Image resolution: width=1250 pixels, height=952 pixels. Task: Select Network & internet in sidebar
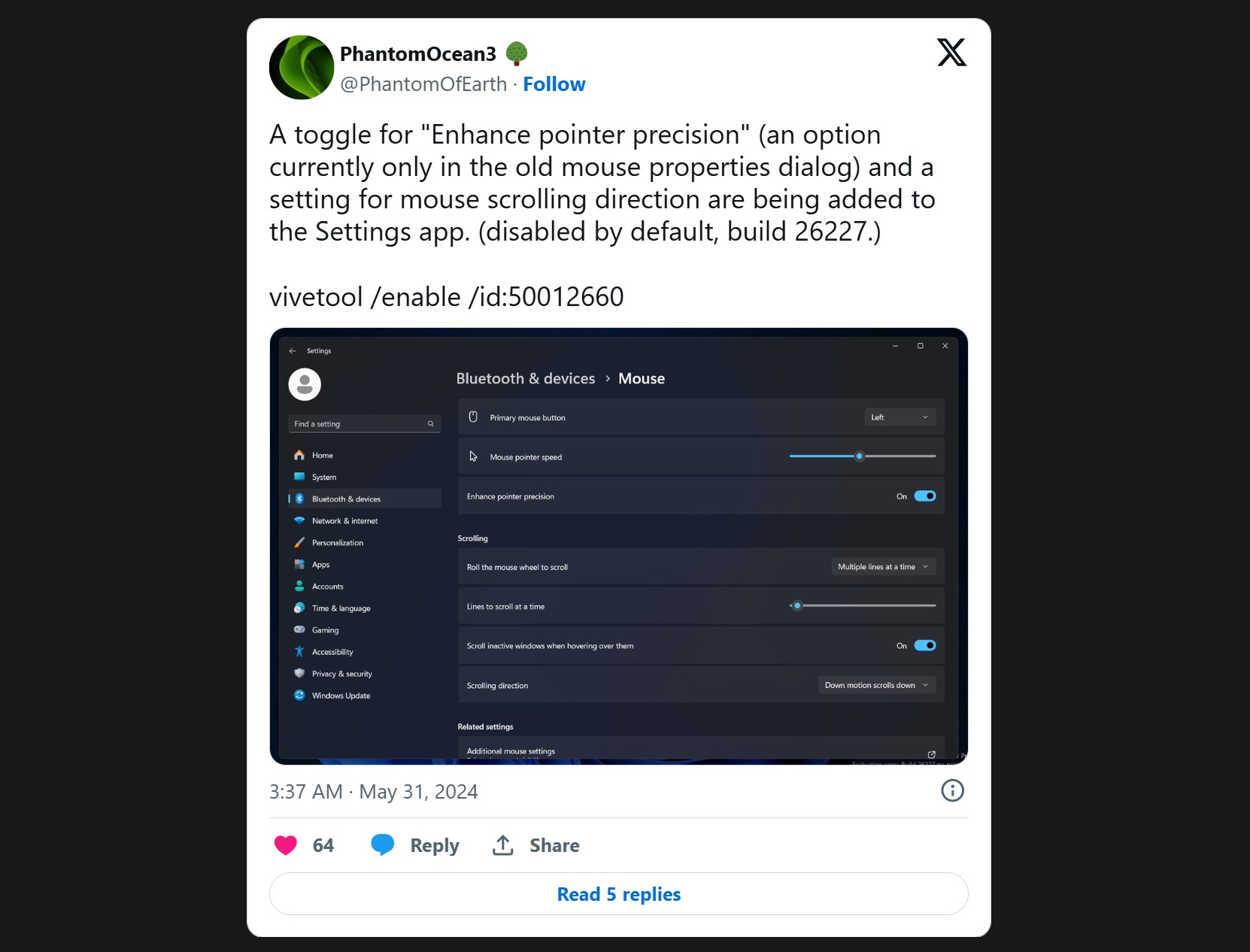[x=344, y=521]
